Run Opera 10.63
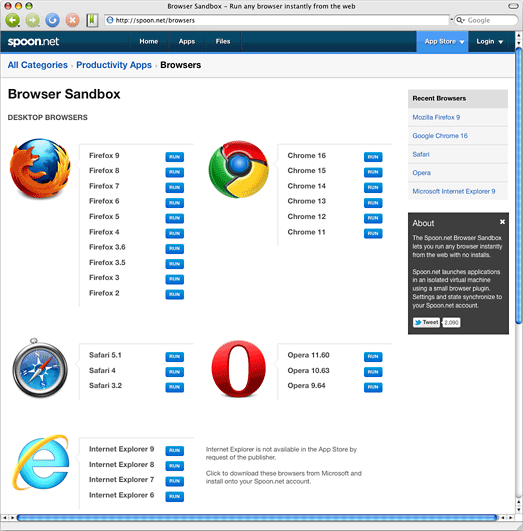 (373, 372)
